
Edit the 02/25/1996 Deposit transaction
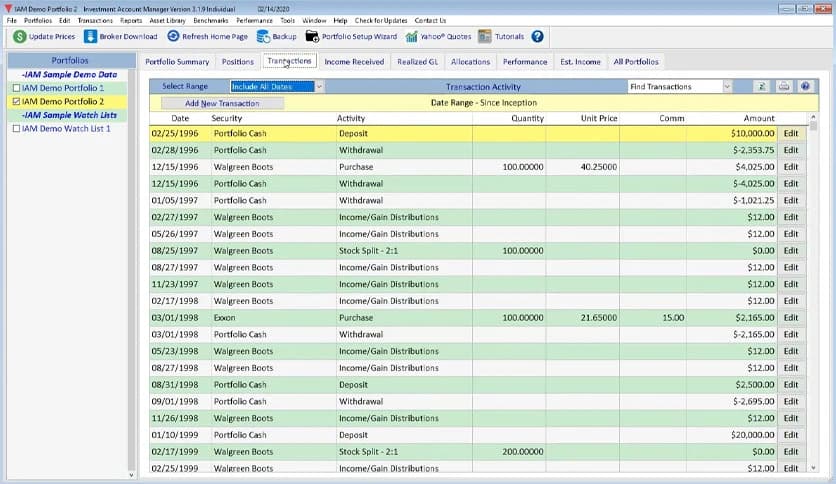(791, 133)
